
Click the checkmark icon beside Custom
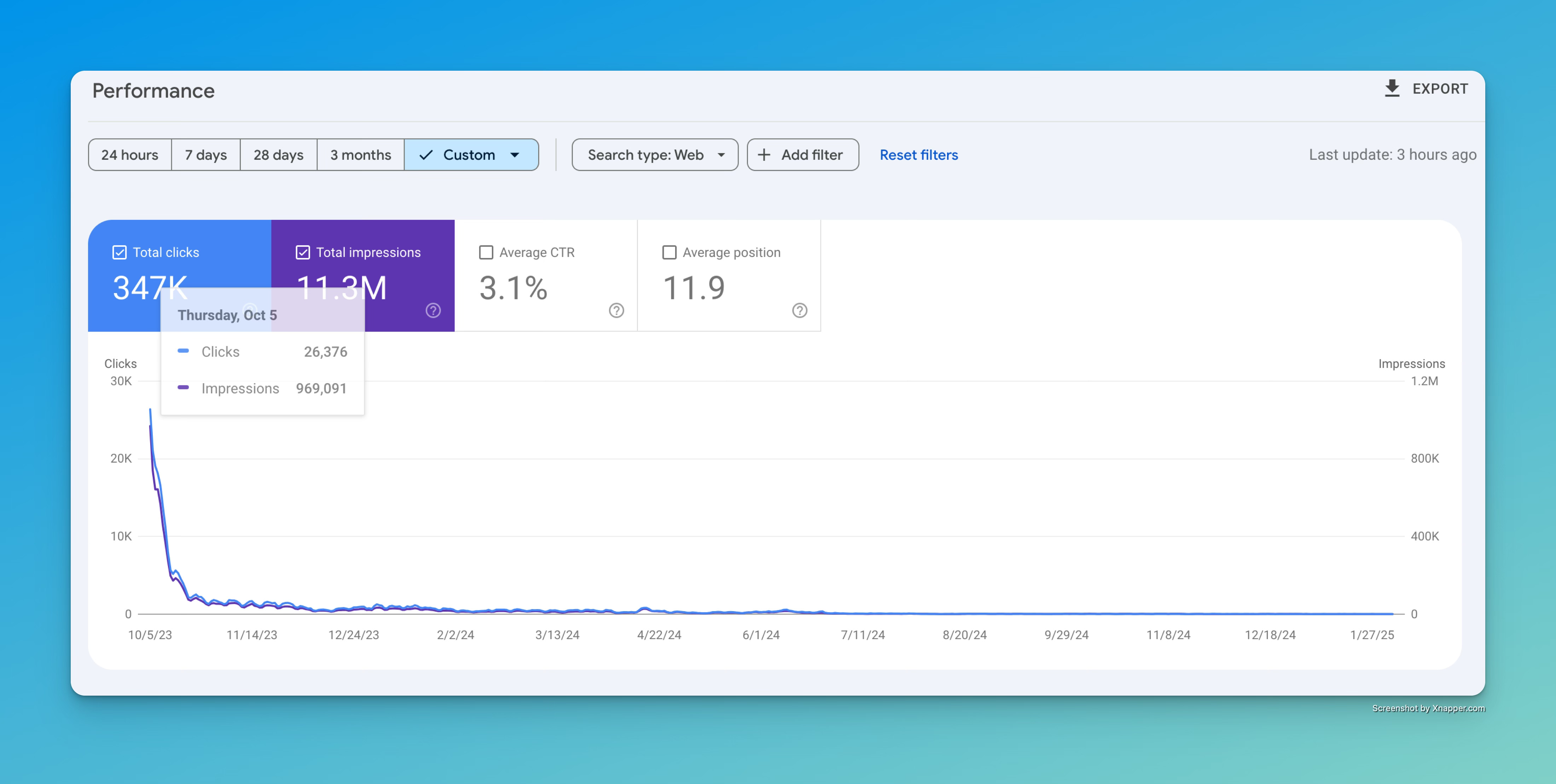tap(426, 155)
